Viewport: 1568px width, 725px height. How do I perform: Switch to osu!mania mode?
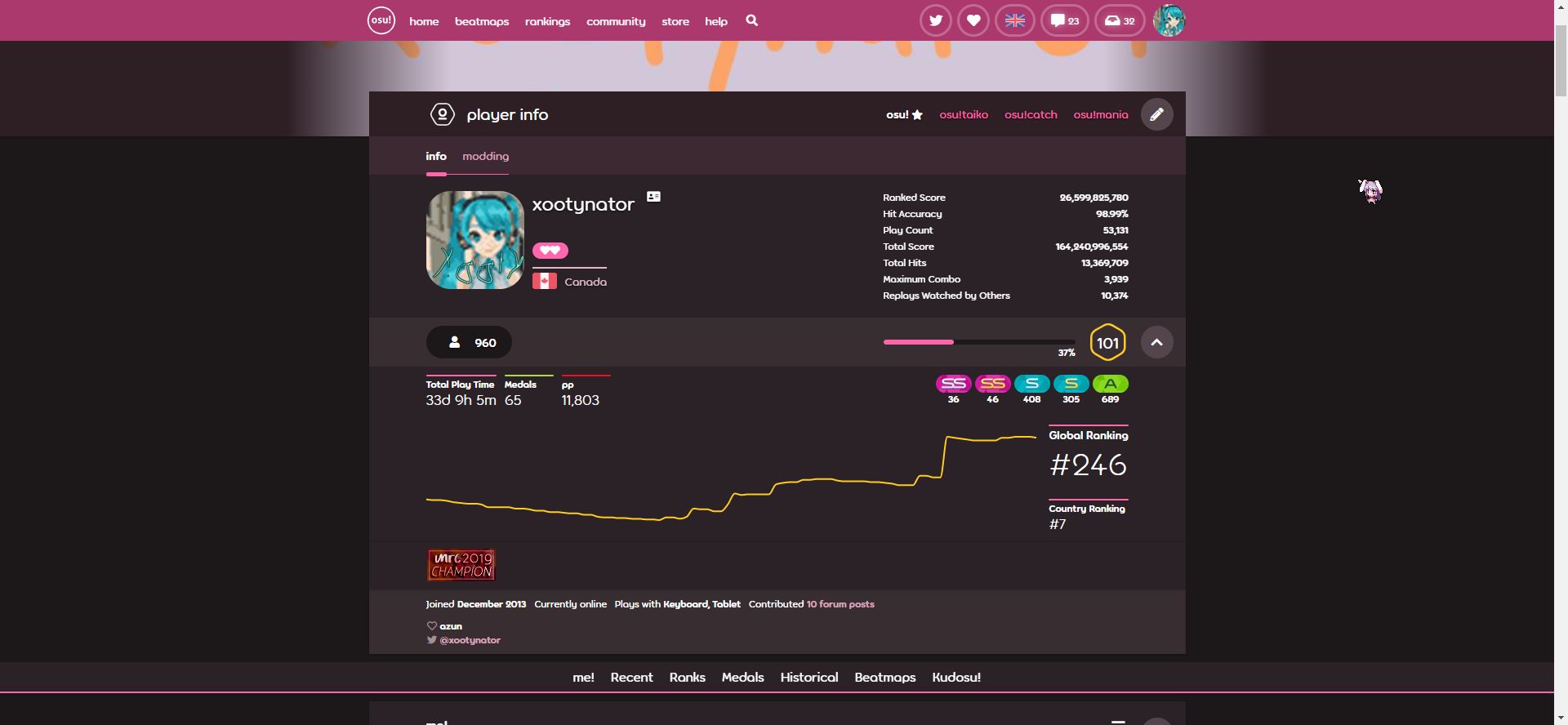pyautogui.click(x=1101, y=114)
